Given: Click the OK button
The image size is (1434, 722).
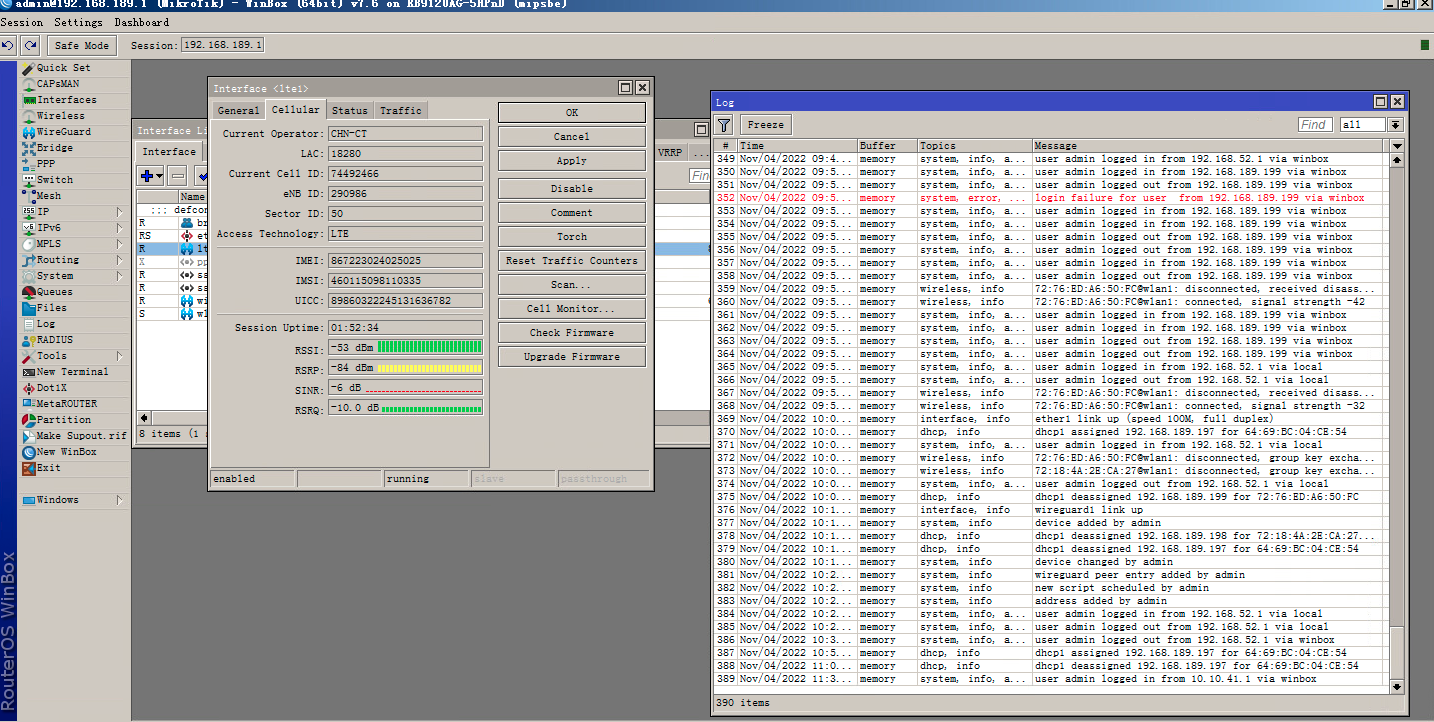Looking at the screenshot, I should pyautogui.click(x=572, y=112).
